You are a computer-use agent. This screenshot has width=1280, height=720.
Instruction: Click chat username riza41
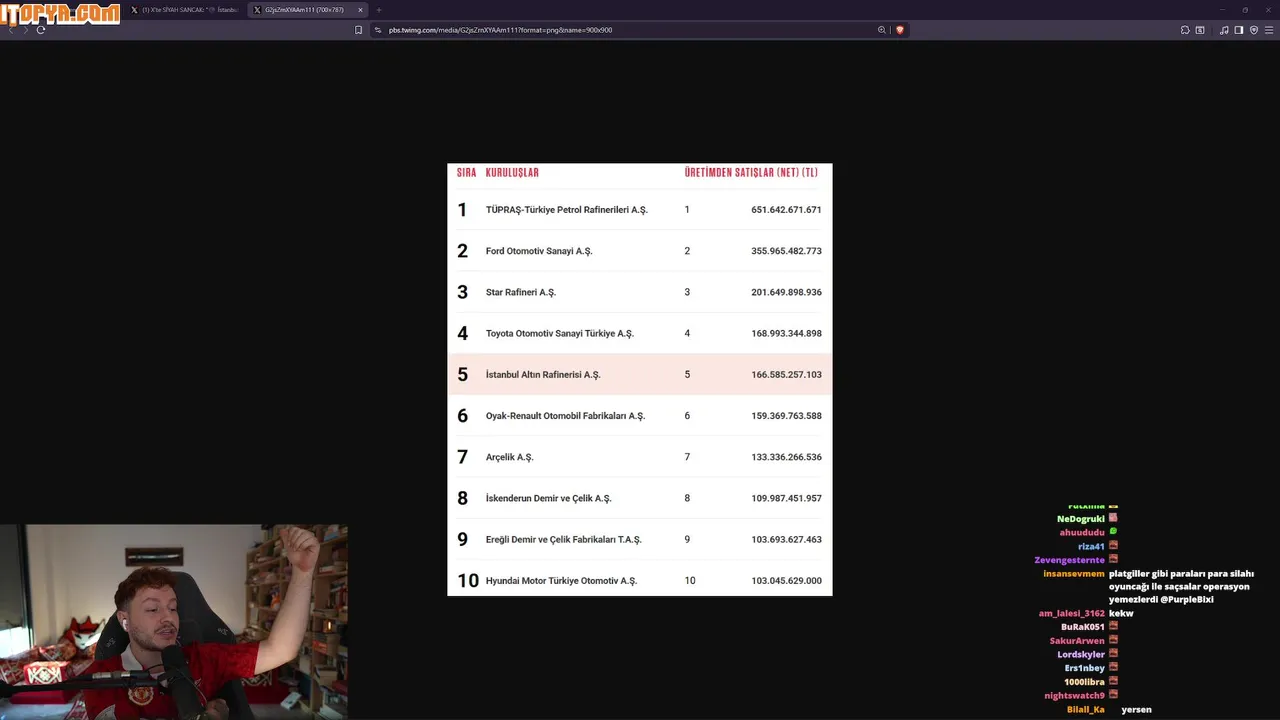(x=1091, y=547)
